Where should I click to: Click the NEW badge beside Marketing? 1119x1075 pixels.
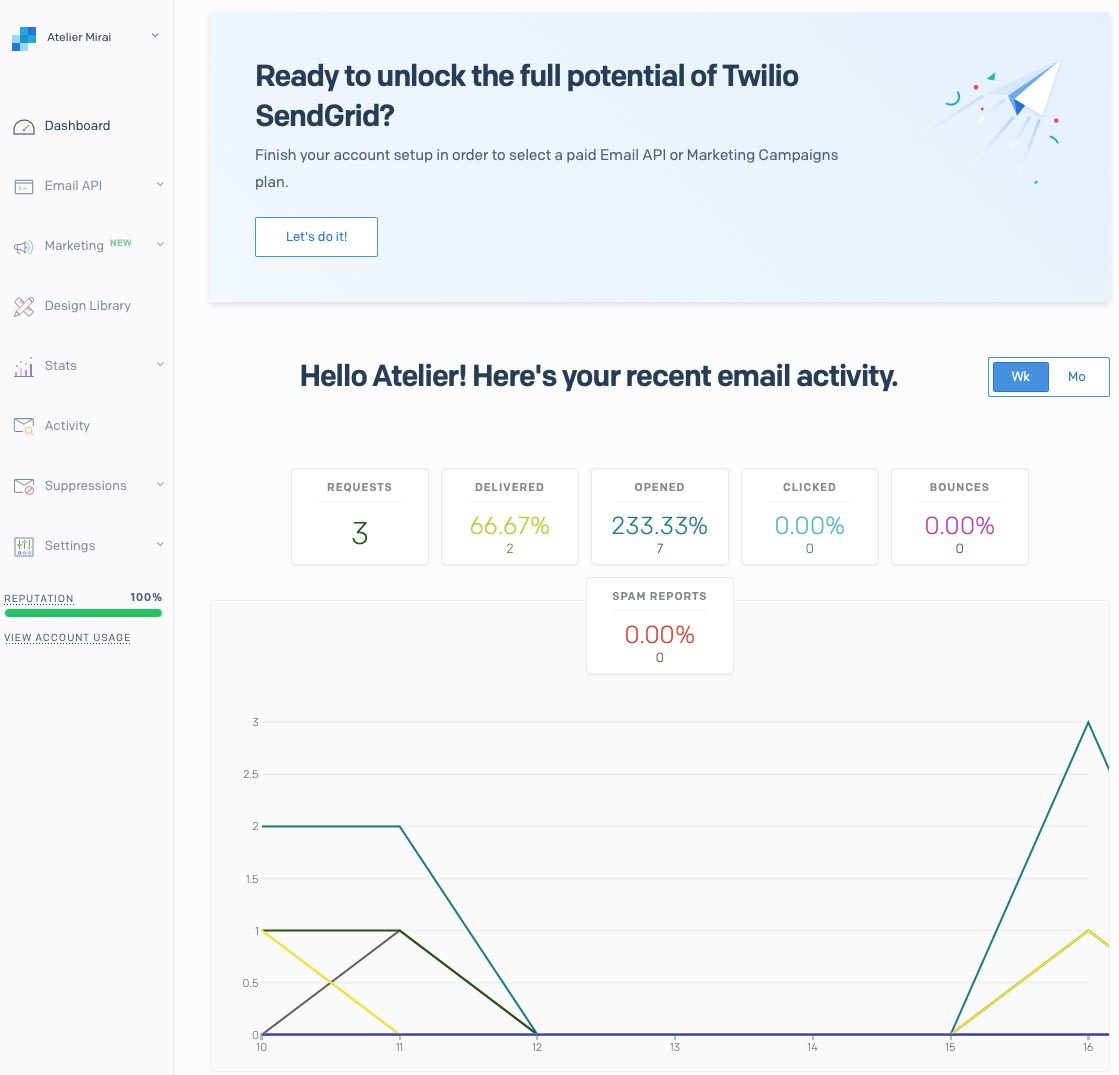[121, 243]
